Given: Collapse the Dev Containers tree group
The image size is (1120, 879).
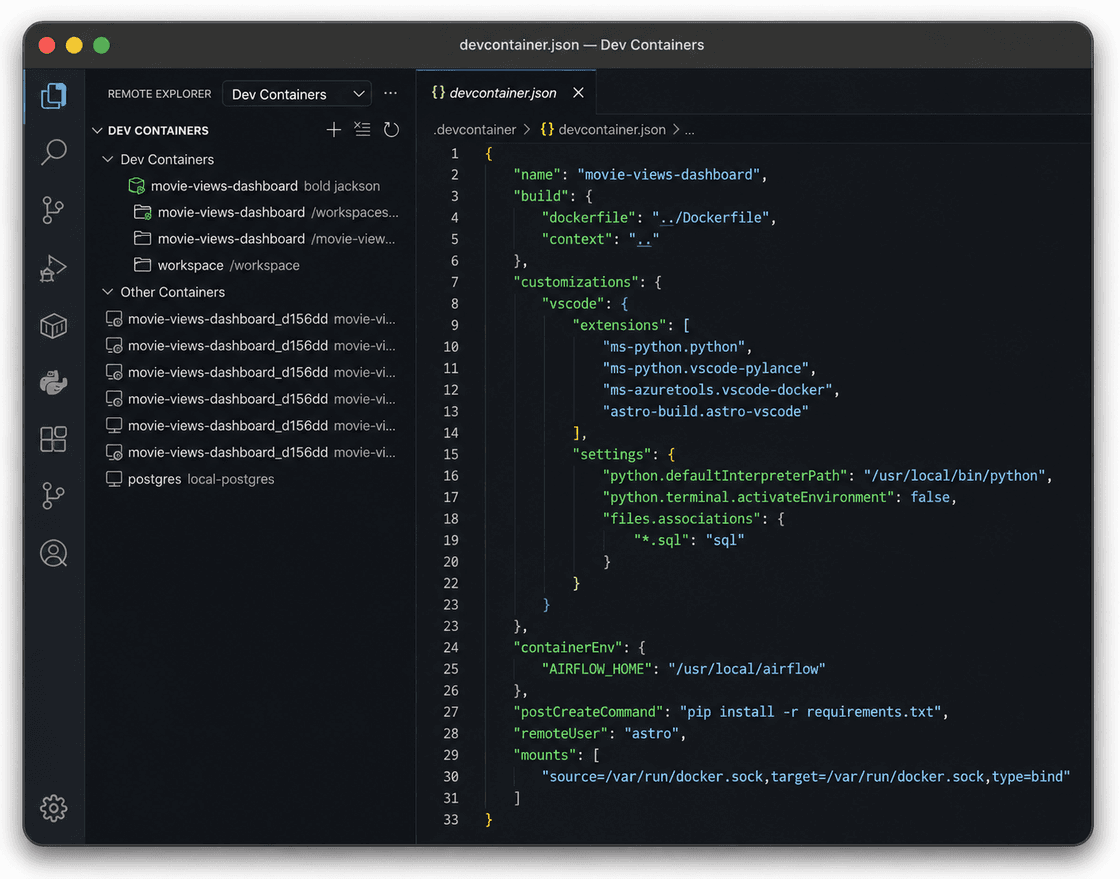Looking at the screenshot, I should [108, 159].
